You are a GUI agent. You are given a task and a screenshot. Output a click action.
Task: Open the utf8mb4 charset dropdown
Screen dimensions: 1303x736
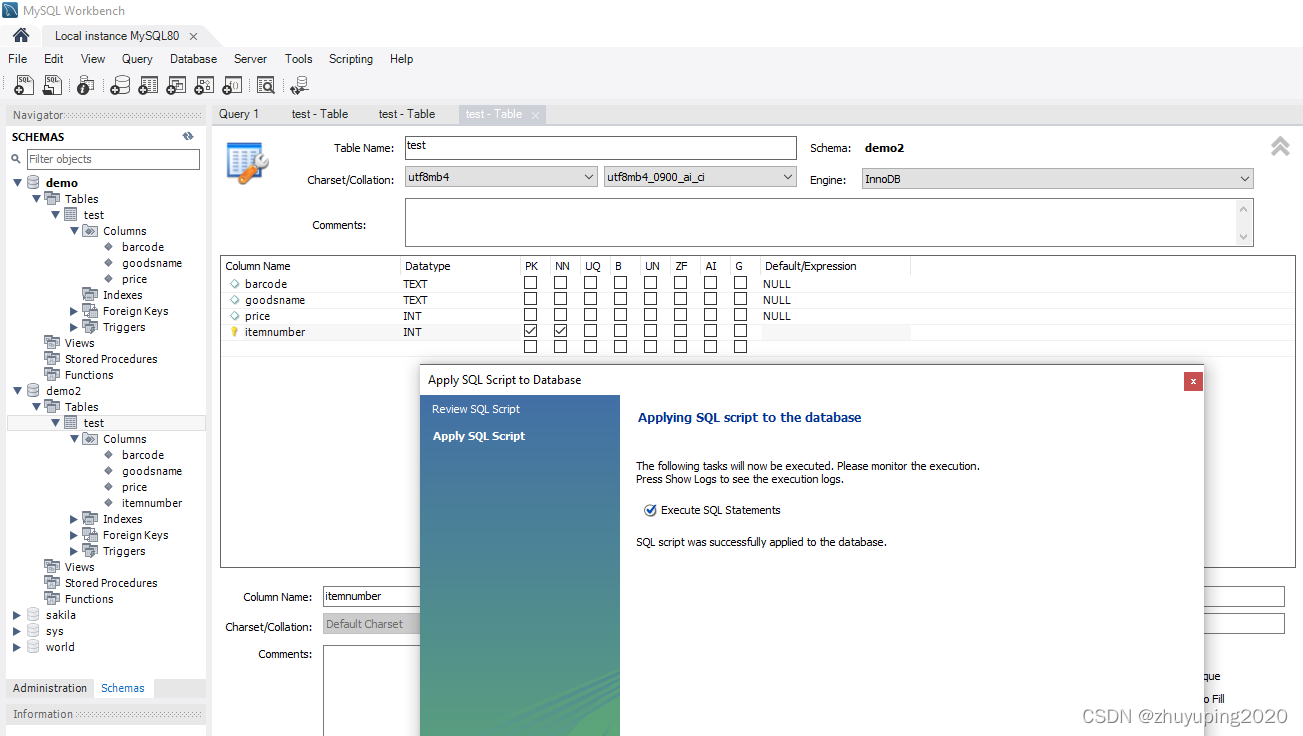pos(501,178)
